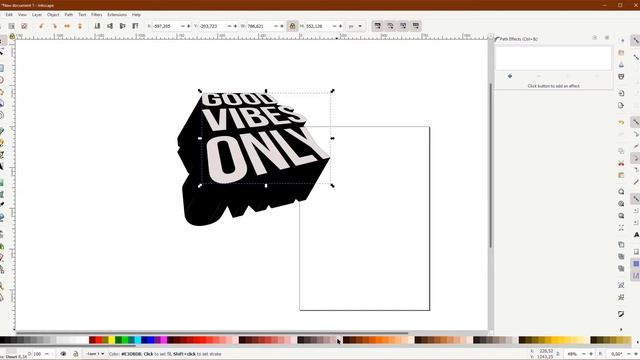Cut selection with scissors icon
640x360 pixels.
(x=621, y=163)
